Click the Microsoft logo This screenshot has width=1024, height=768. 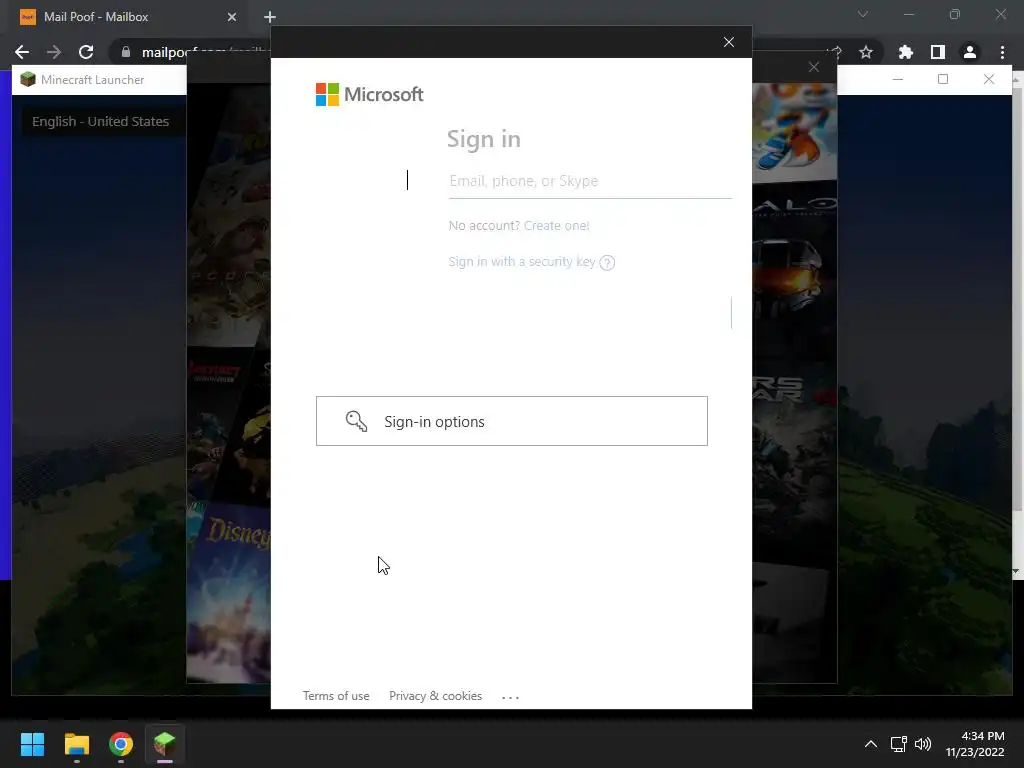point(370,95)
